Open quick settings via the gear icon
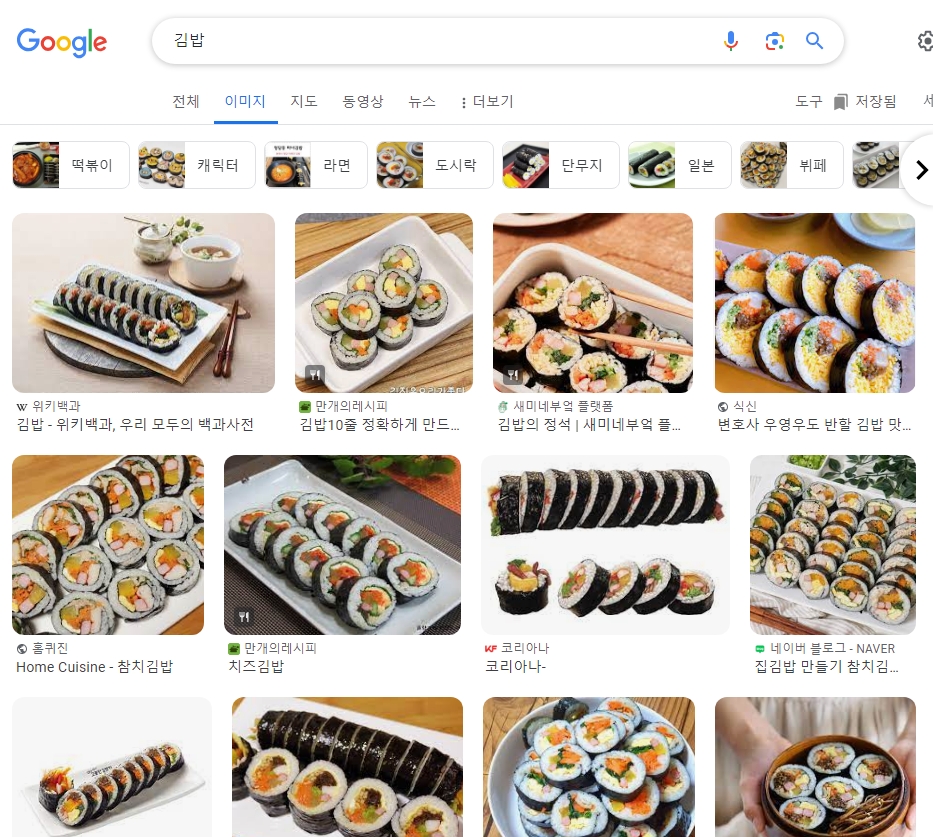Image resolution: width=933 pixels, height=837 pixels. coord(925,41)
